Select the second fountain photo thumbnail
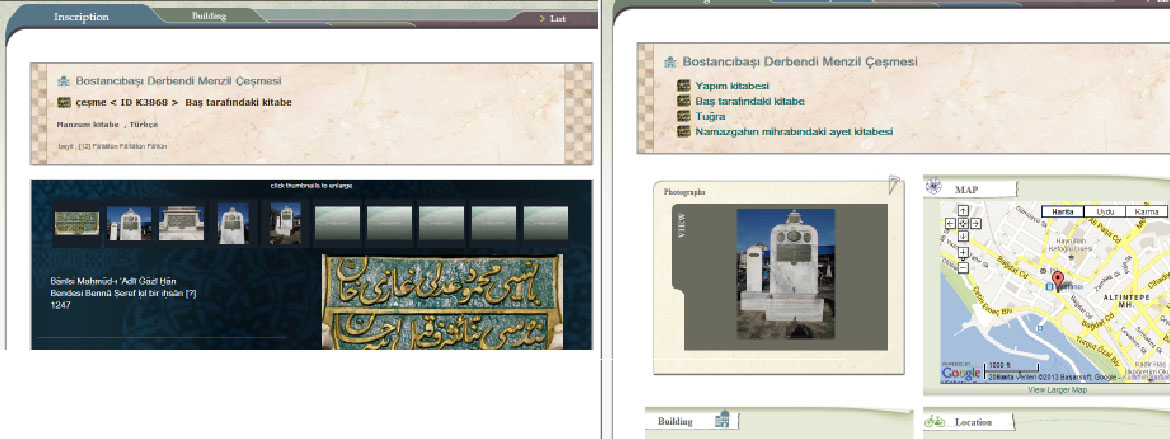Image resolution: width=1170 pixels, height=439 pixels. [128, 223]
